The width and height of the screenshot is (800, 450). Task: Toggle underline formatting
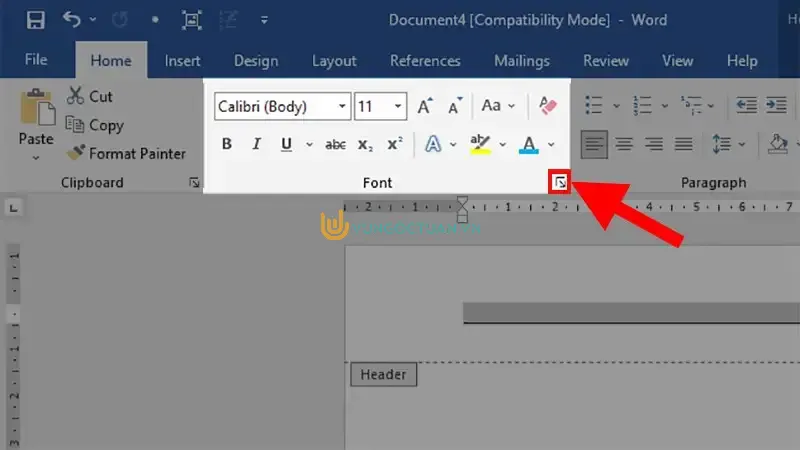pyautogui.click(x=286, y=144)
